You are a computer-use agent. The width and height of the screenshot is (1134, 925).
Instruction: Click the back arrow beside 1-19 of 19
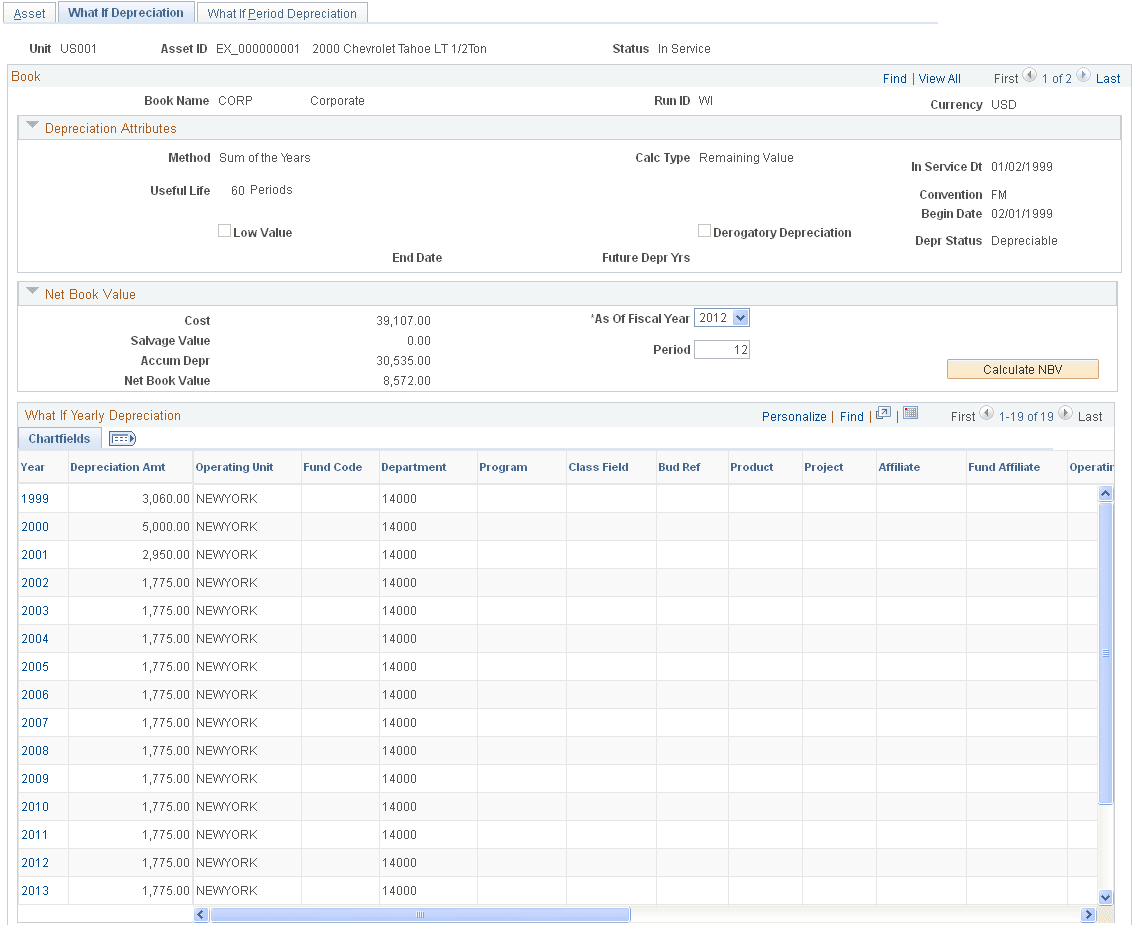(x=986, y=414)
